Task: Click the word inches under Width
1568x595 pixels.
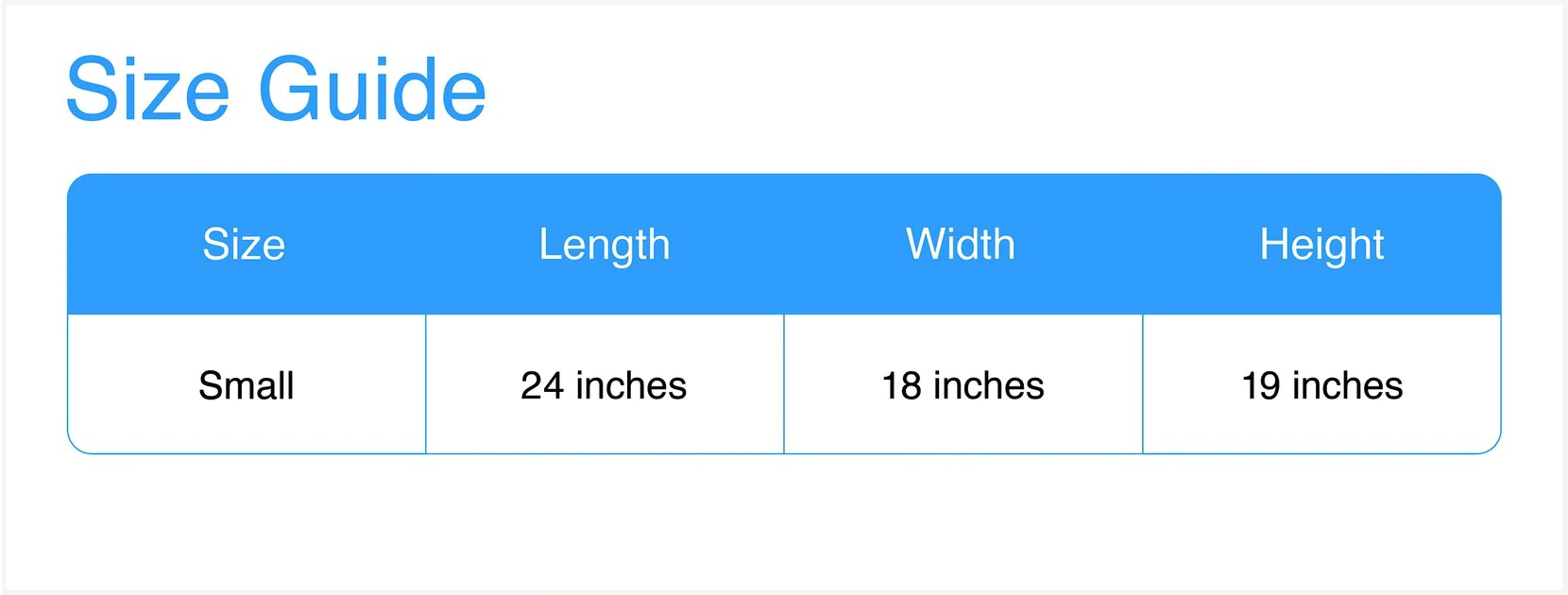Action: coord(989,385)
